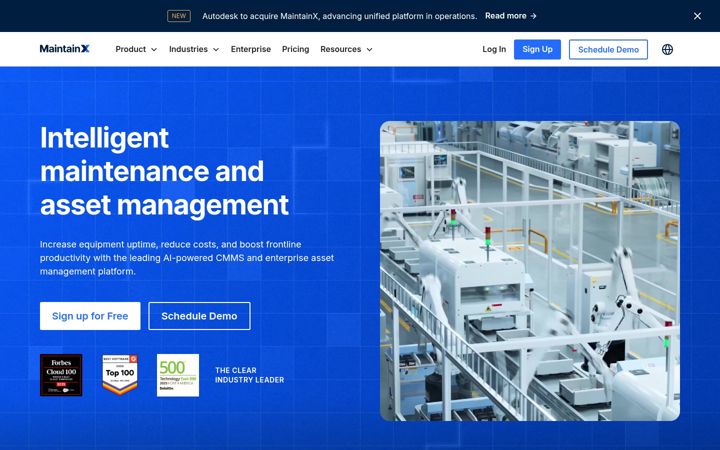Click the Log In link
The width and height of the screenshot is (720, 450).
point(494,49)
